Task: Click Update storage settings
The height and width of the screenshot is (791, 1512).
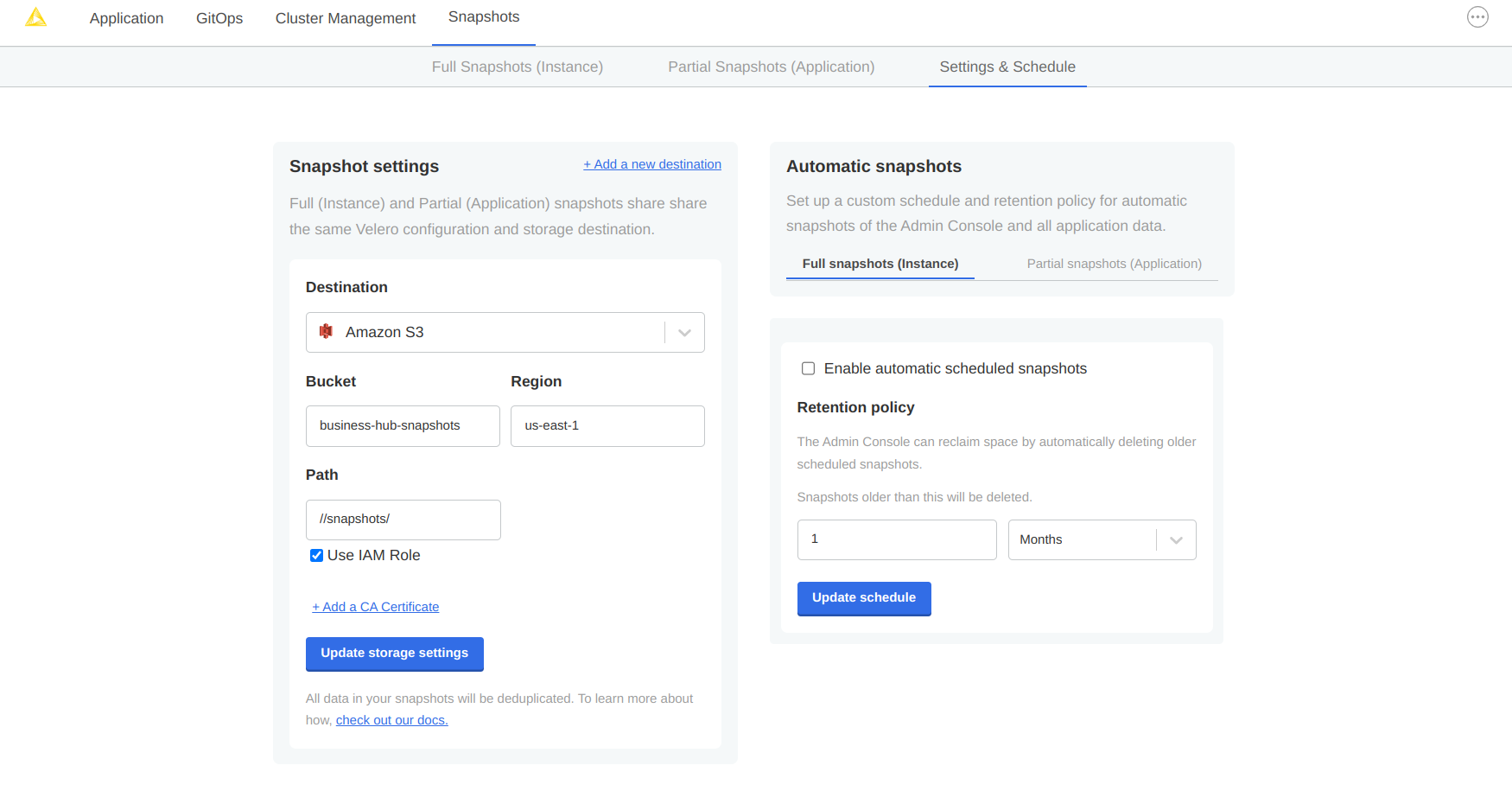Action: coord(394,654)
